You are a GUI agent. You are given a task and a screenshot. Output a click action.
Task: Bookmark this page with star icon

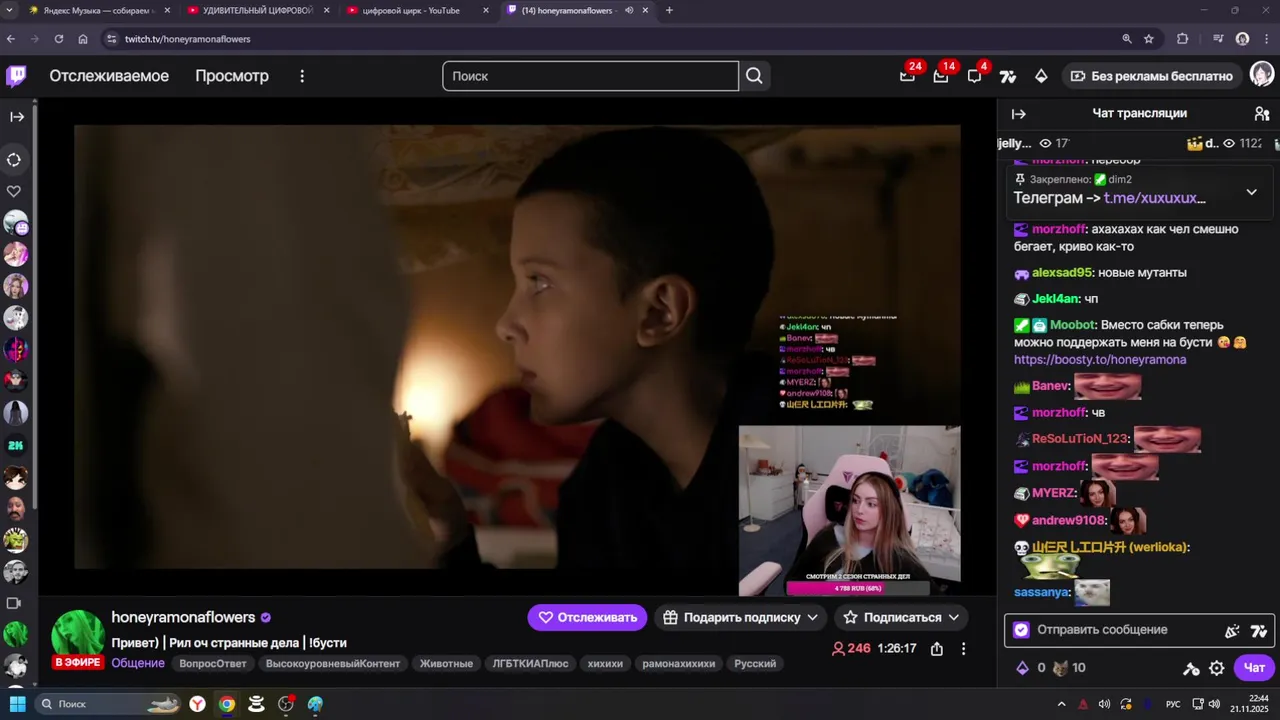1149,39
